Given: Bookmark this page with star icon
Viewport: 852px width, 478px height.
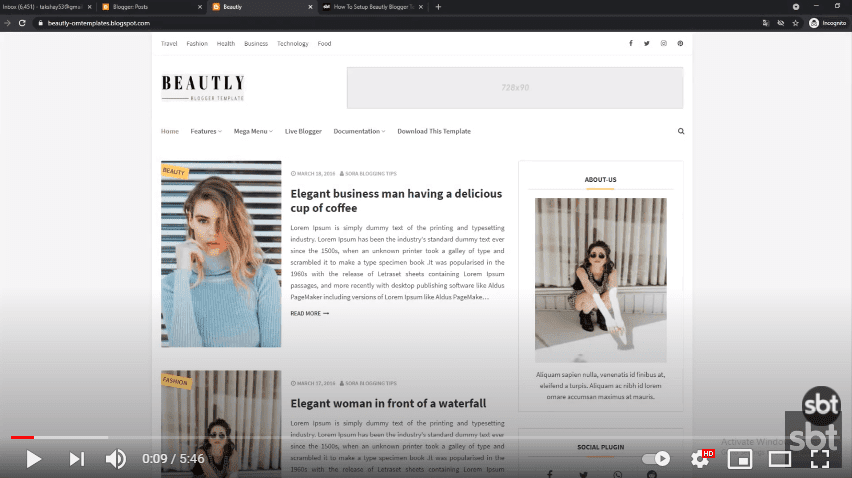Looking at the screenshot, I should 795,23.
